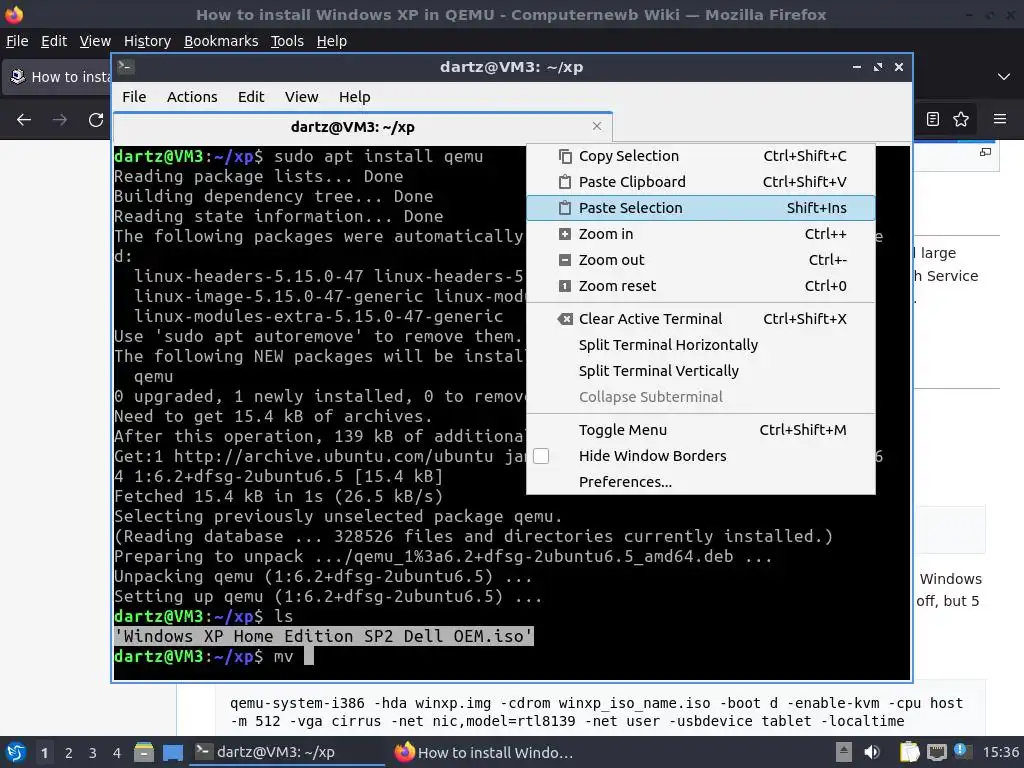1024x768 pixels.
Task: Close the dartz@VM3 terminal tab
Action: pos(597,126)
